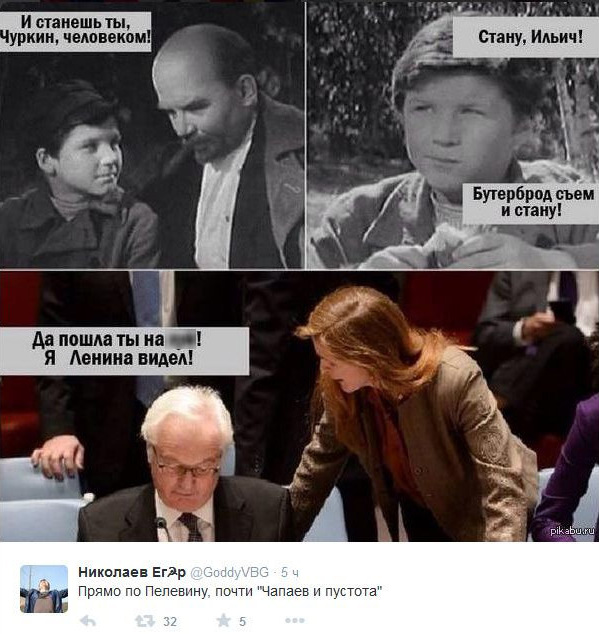
Task: Retweet the post via the retweet arrows icon
Action: pyautogui.click(x=145, y=621)
